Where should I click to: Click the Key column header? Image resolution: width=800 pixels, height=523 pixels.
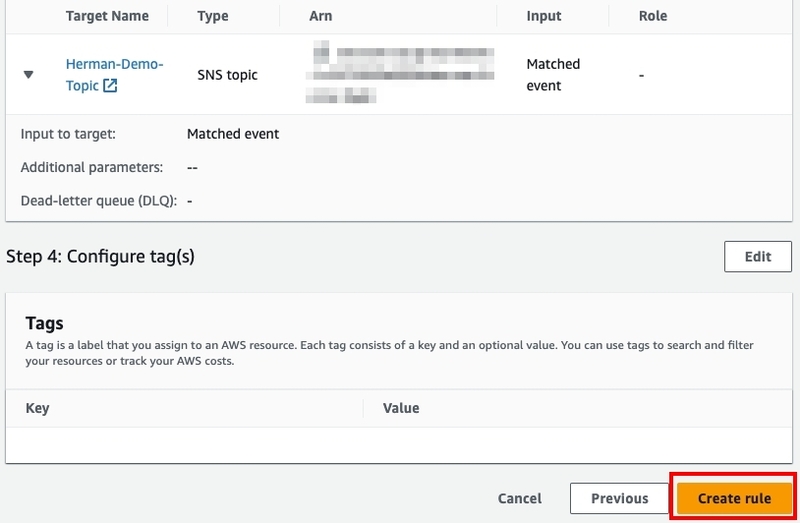(x=37, y=408)
